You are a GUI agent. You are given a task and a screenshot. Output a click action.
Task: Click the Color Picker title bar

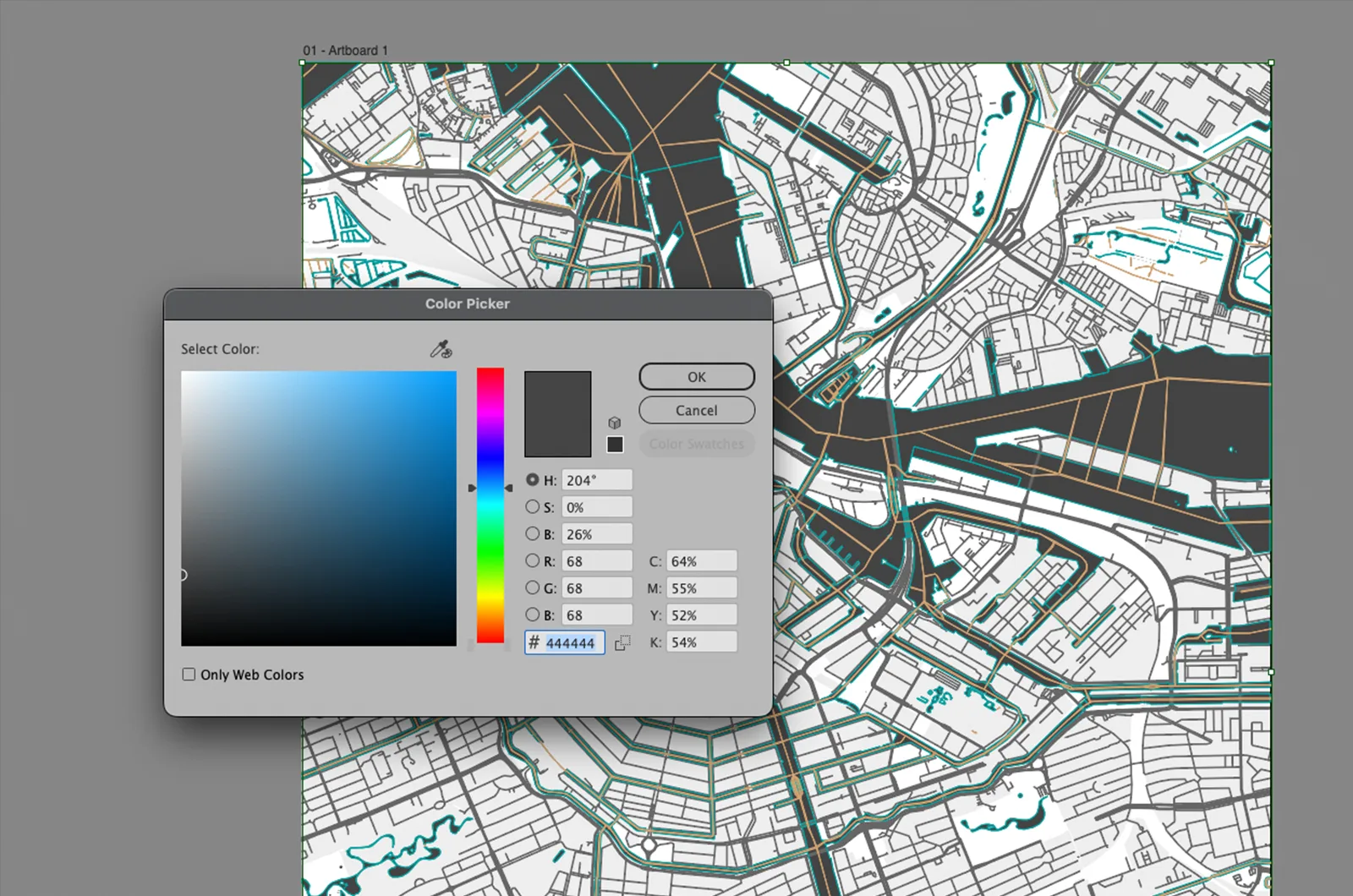[x=468, y=303]
